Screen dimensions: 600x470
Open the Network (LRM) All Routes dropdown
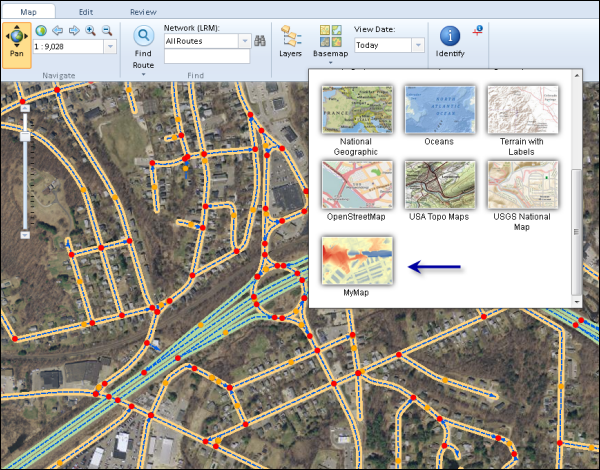(x=243, y=41)
